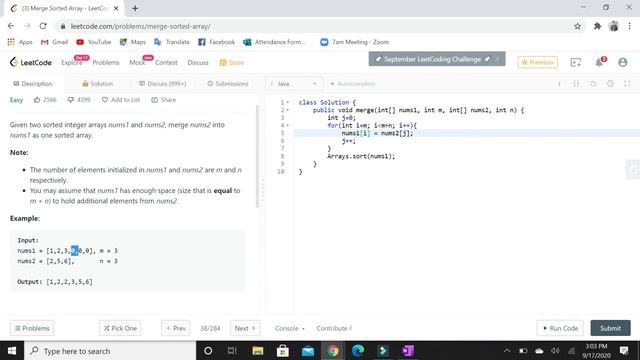
Task: Open the Translate bookmark
Action: [x=172, y=42]
